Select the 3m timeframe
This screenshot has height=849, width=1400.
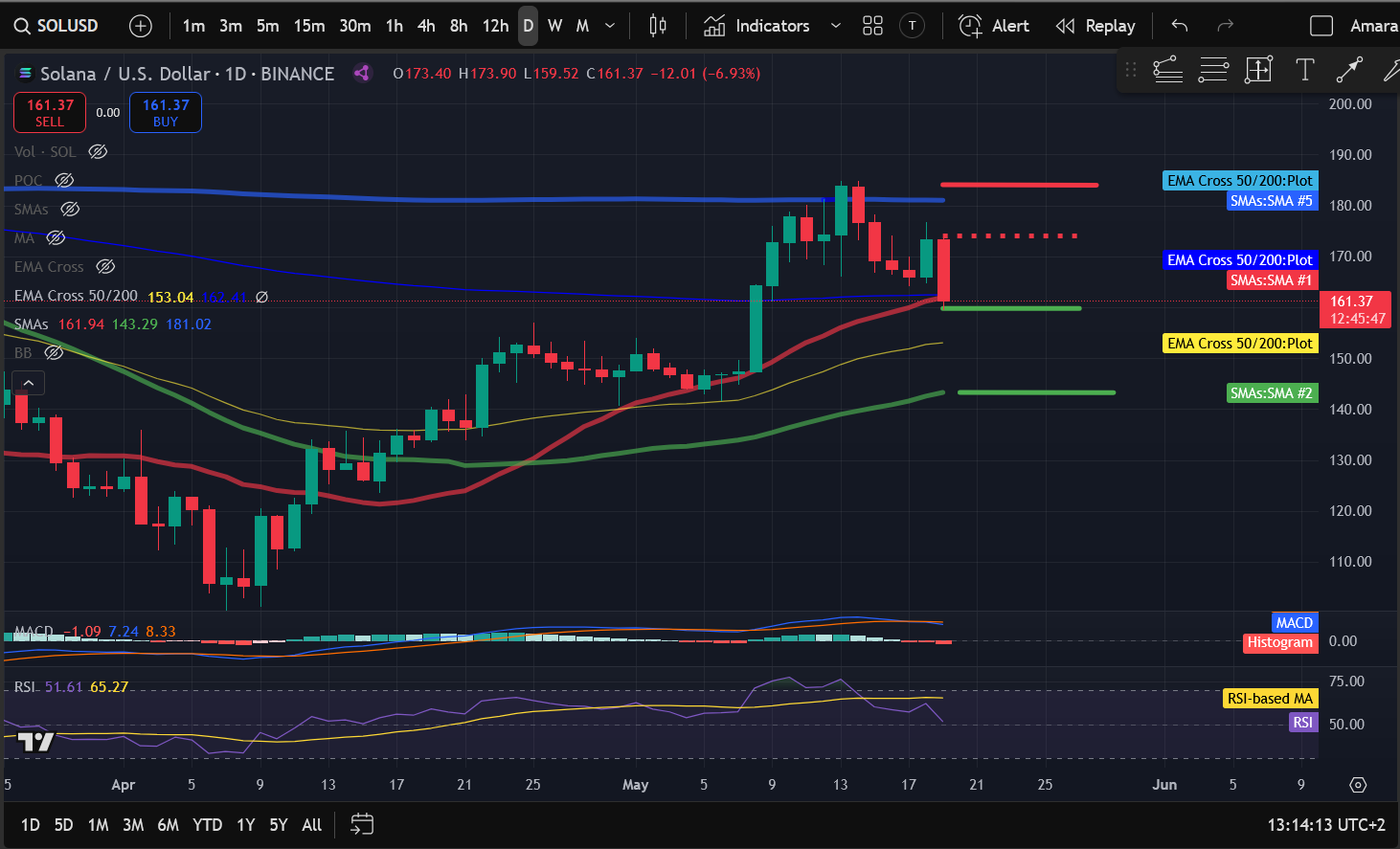(x=231, y=26)
